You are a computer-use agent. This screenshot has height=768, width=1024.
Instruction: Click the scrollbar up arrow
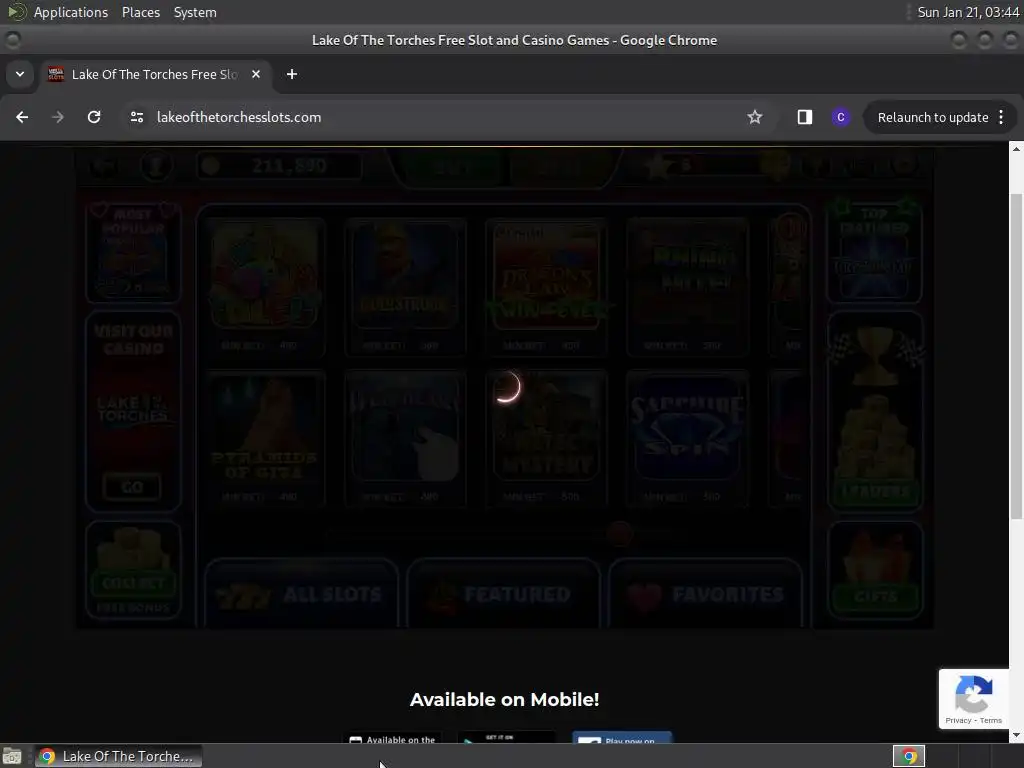pyautogui.click(x=1016, y=149)
